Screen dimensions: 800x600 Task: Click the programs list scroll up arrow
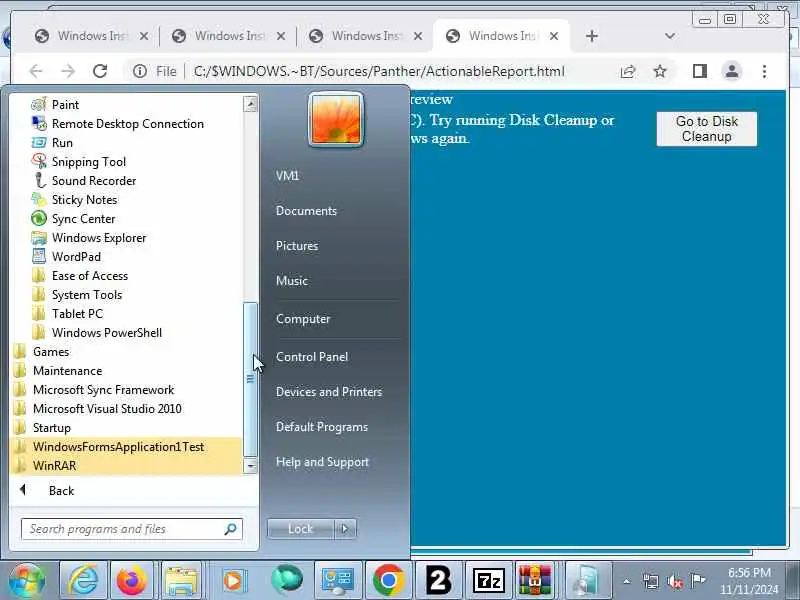250,104
